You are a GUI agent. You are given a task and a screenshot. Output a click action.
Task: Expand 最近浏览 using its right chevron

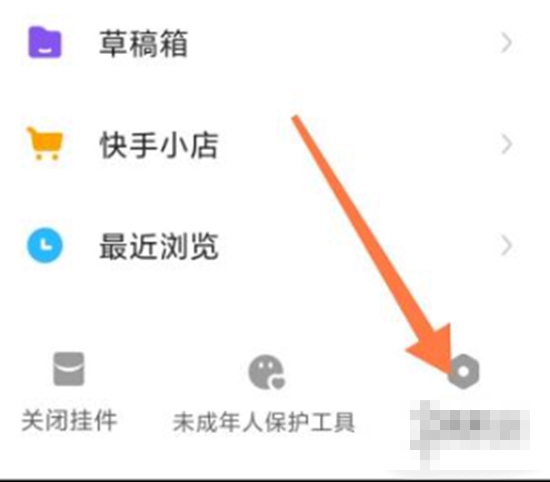[x=506, y=246]
